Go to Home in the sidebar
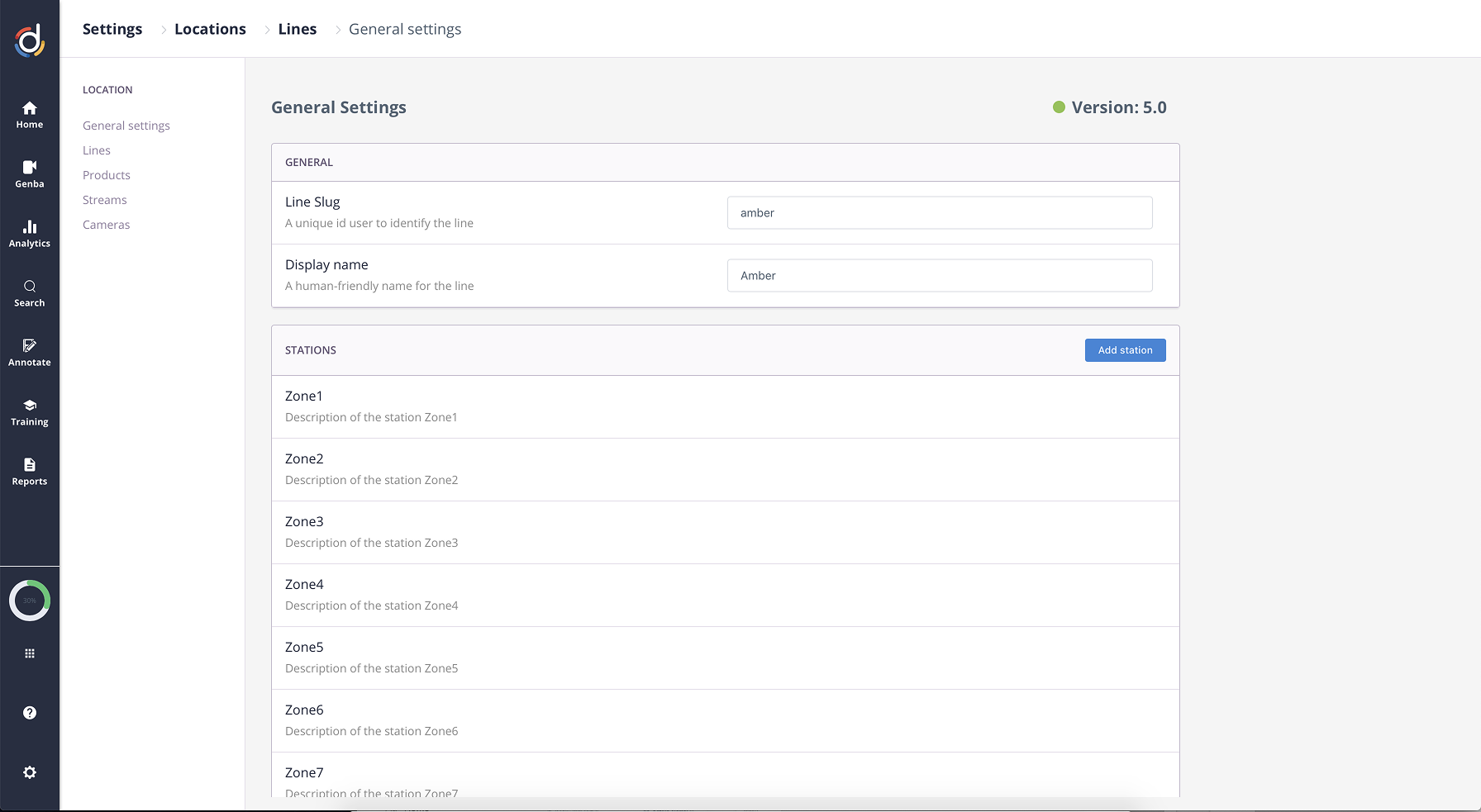This screenshot has height=812, width=1481. [x=30, y=115]
